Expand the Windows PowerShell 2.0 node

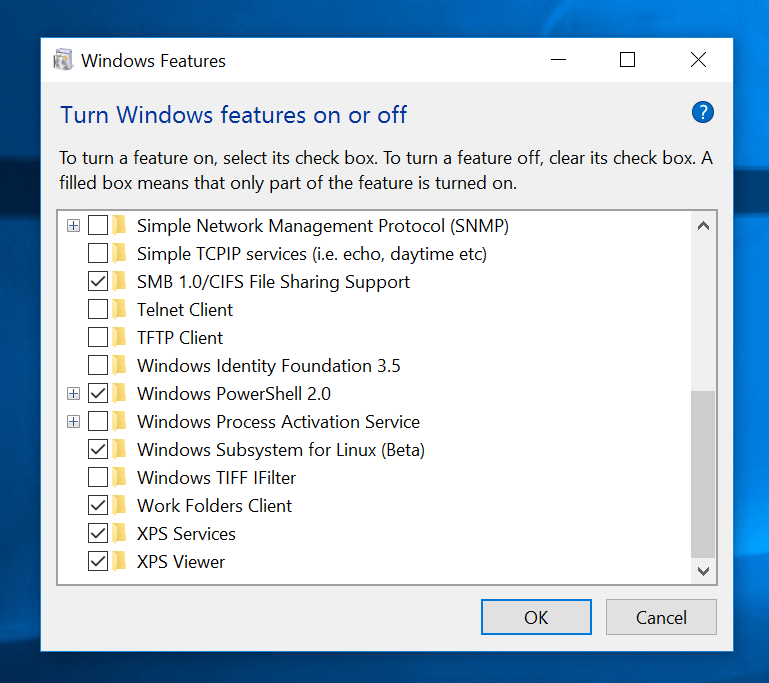[x=73, y=394]
